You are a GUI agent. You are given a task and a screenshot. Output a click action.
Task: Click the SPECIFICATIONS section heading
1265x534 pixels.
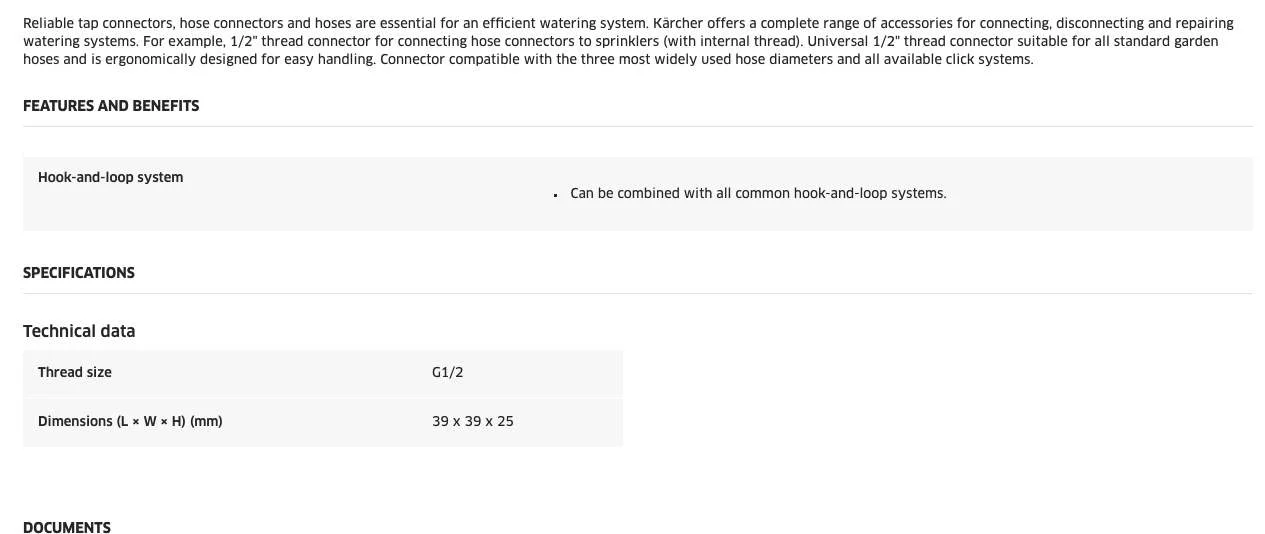pos(79,273)
